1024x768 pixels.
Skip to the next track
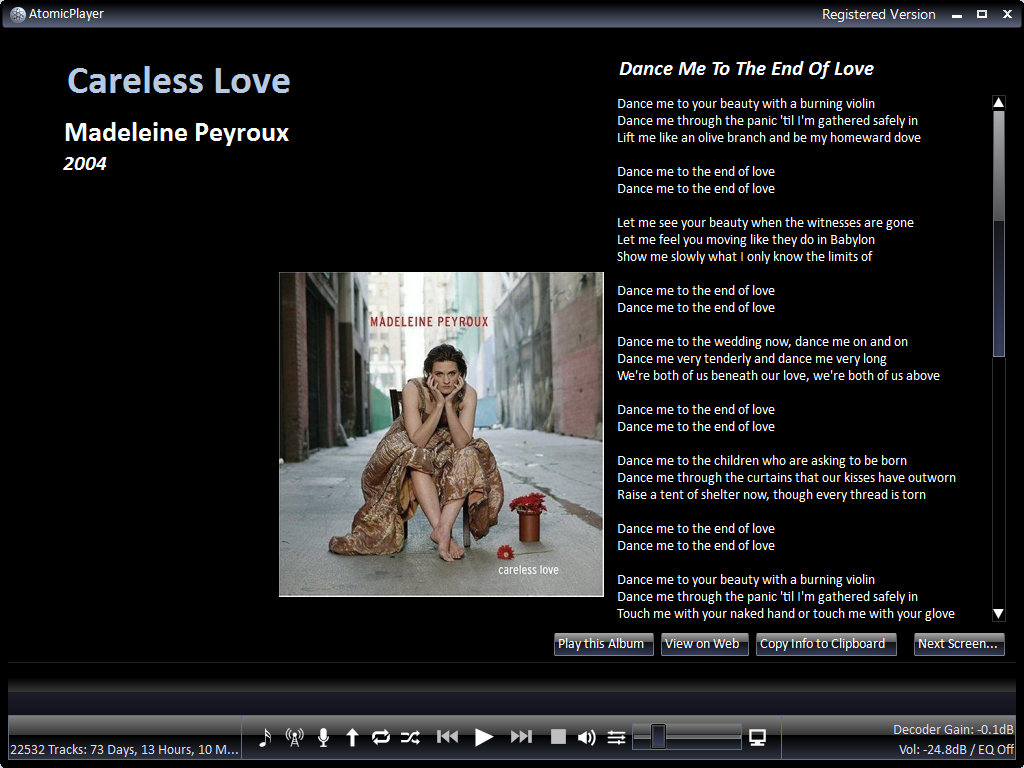(x=521, y=737)
